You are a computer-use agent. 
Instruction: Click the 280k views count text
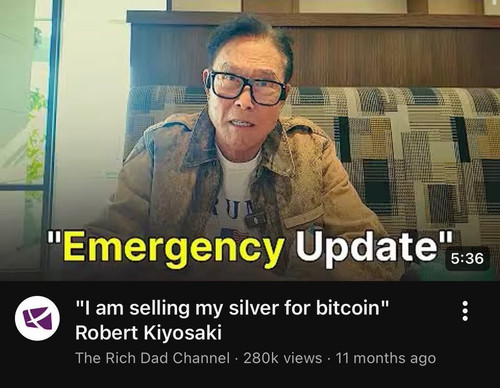pyautogui.click(x=283, y=358)
